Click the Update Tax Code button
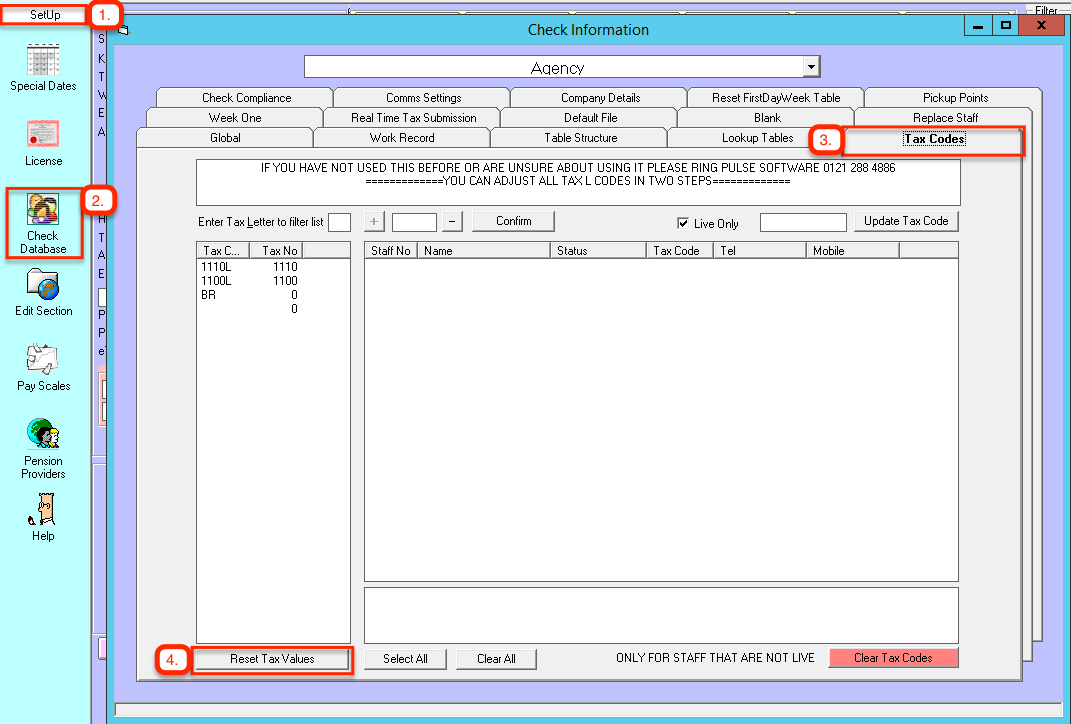This screenshot has width=1071, height=724. pyautogui.click(x=905, y=221)
